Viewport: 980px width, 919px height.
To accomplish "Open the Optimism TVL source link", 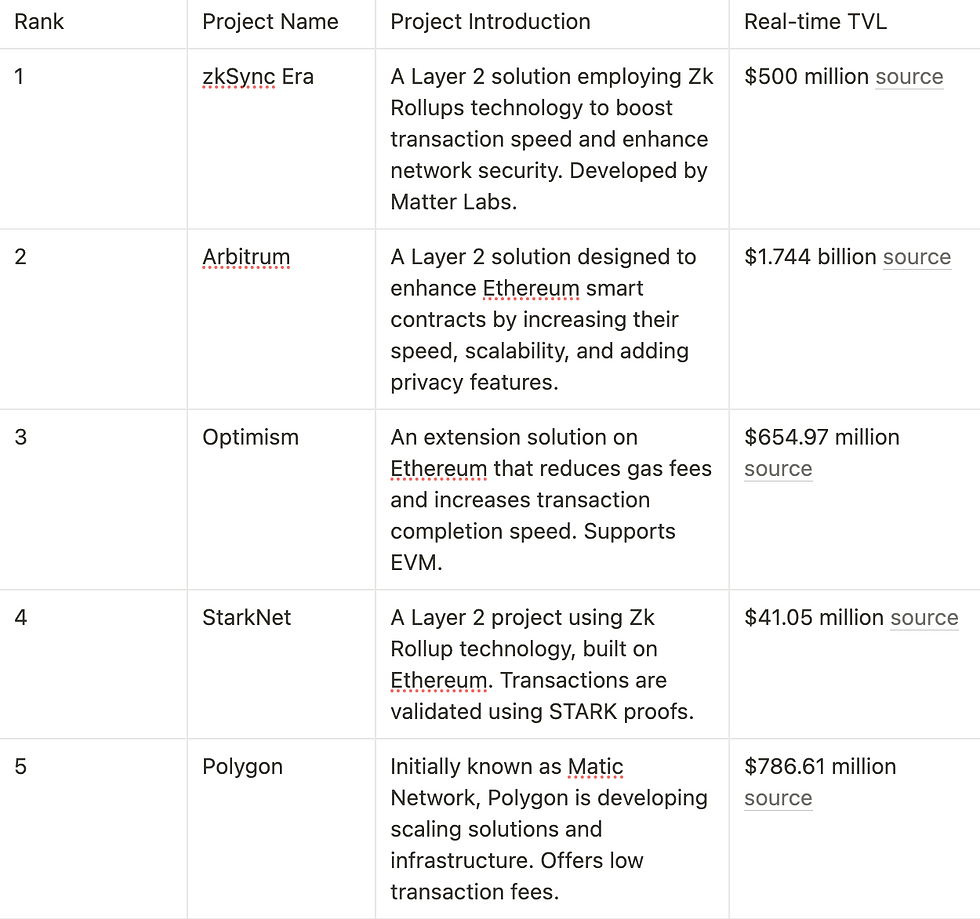I will coord(778,469).
